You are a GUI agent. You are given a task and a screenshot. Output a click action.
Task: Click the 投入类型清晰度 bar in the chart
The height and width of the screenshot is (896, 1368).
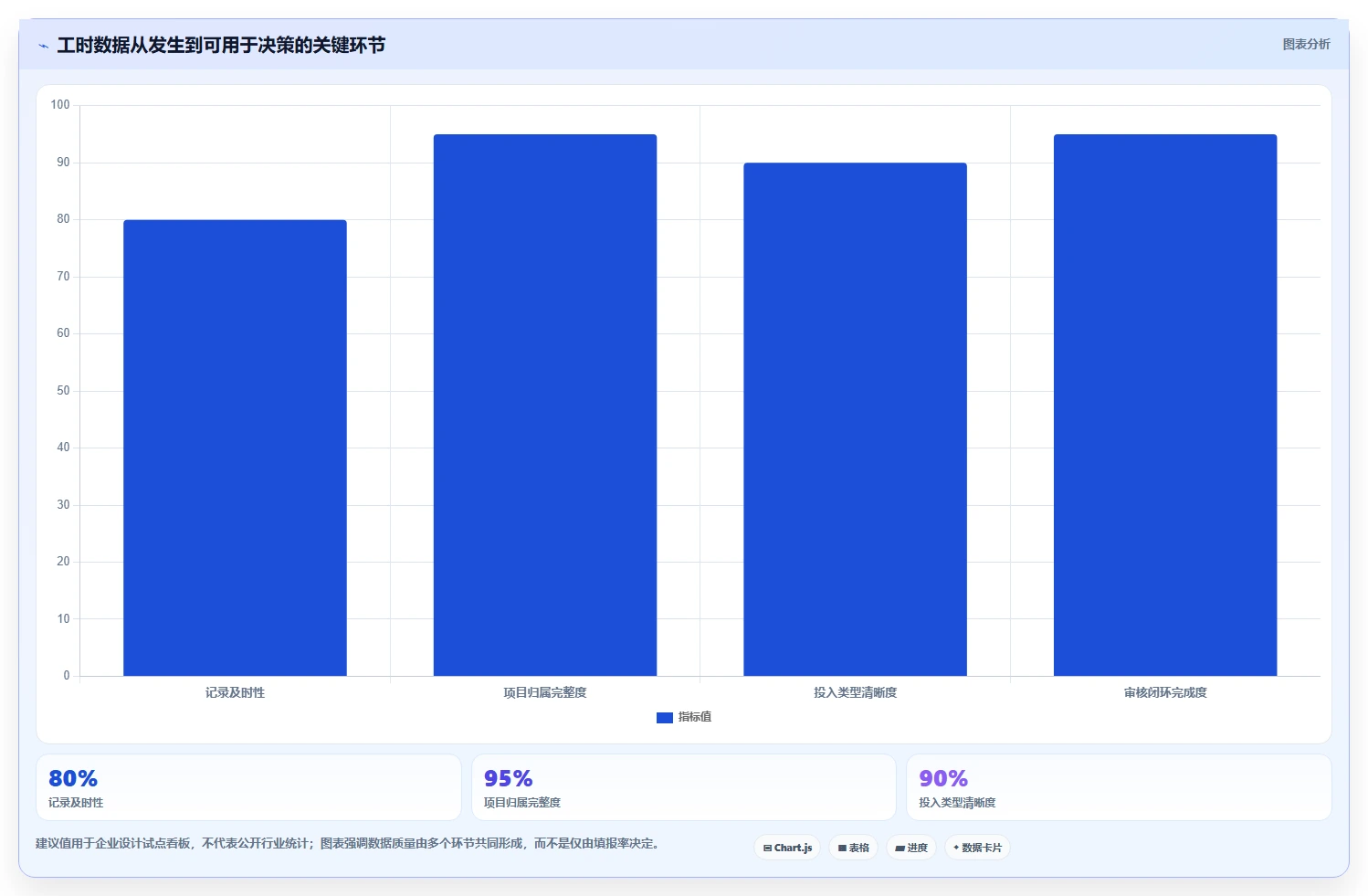click(855, 419)
